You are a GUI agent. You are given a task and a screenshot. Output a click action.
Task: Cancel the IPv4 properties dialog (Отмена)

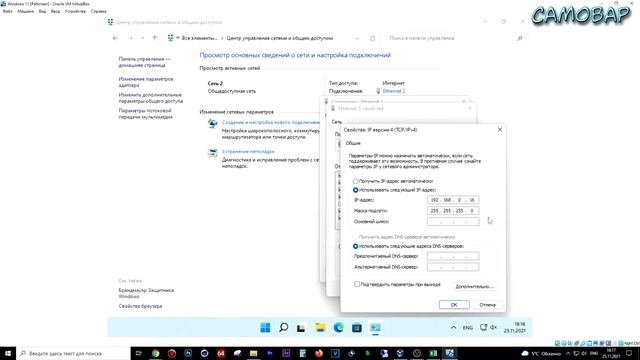pyautogui.click(x=487, y=305)
